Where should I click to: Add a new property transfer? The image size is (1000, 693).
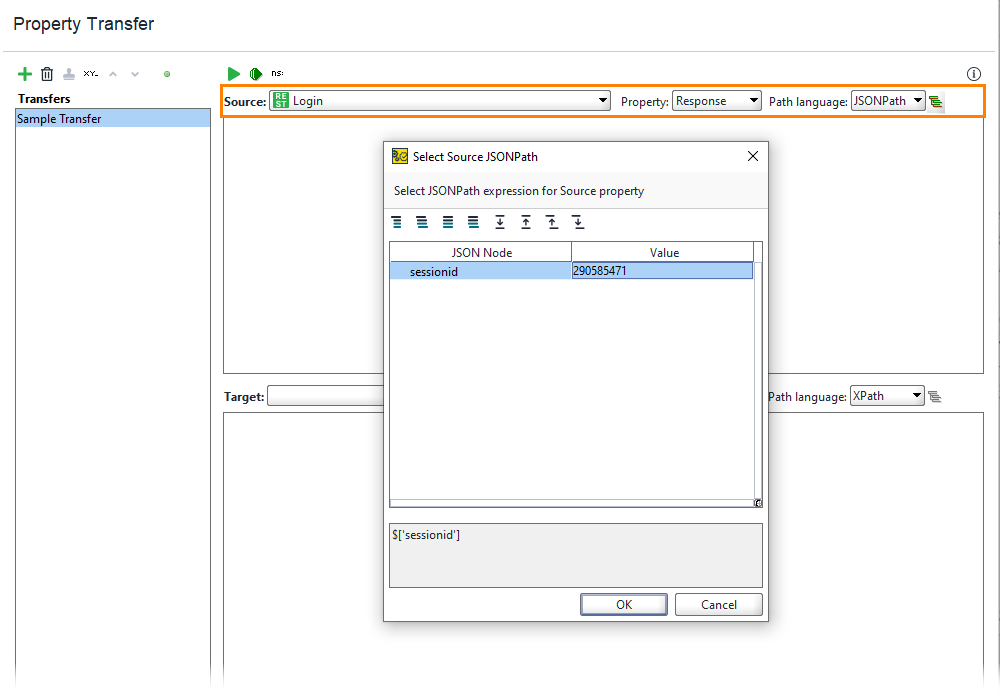(x=25, y=73)
